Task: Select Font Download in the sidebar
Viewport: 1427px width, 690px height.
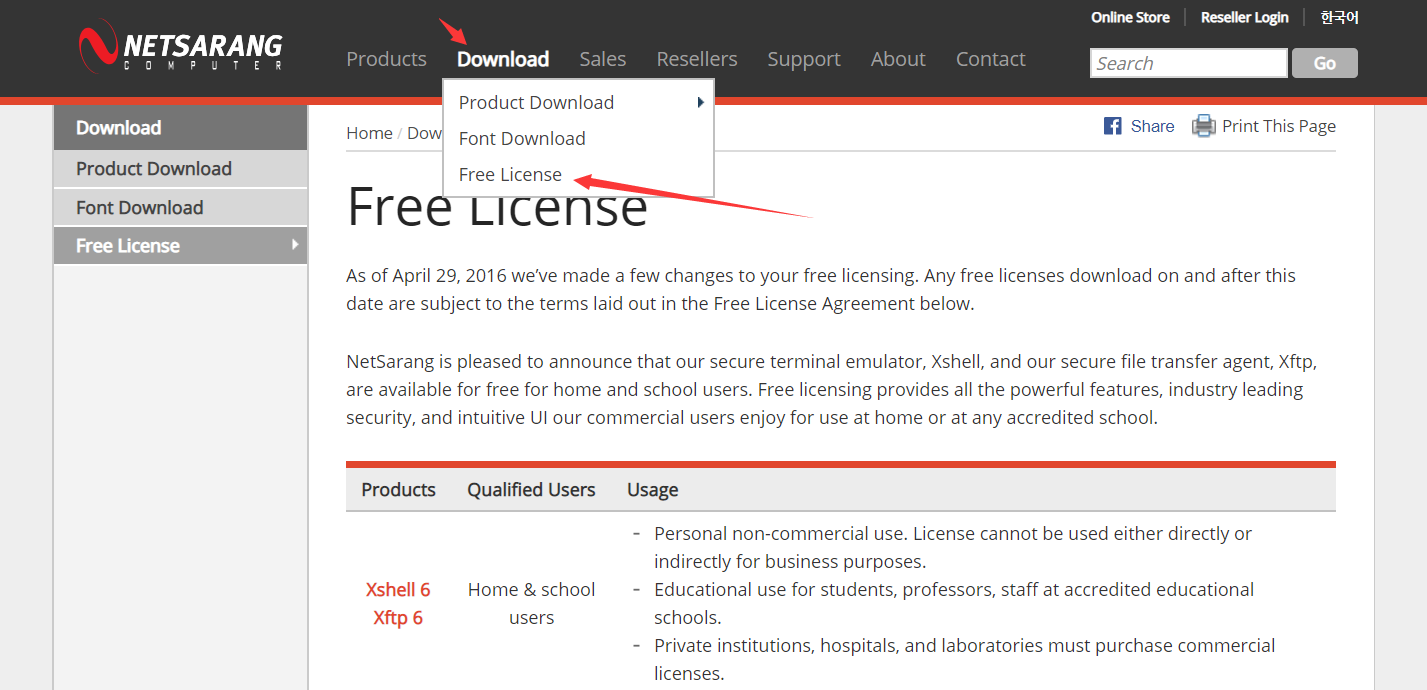Action: (180, 207)
